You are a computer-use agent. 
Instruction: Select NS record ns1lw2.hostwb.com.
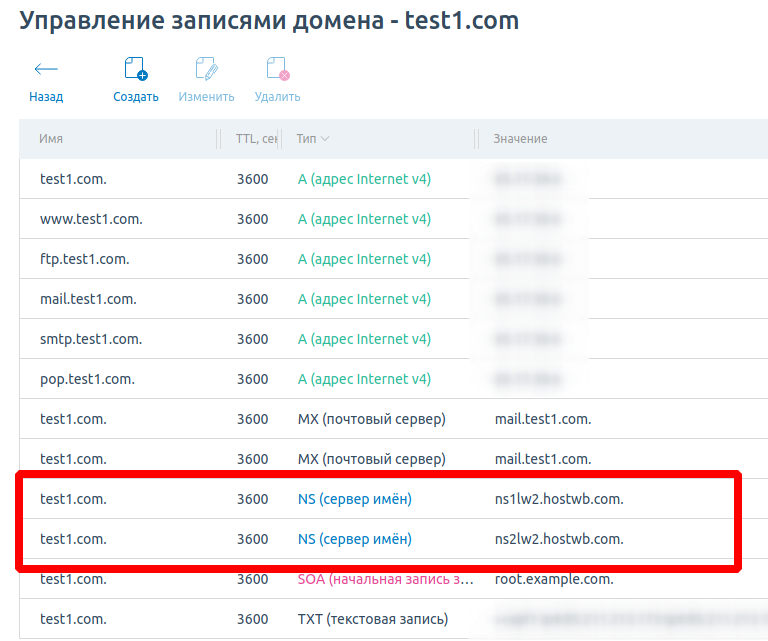pos(559,499)
